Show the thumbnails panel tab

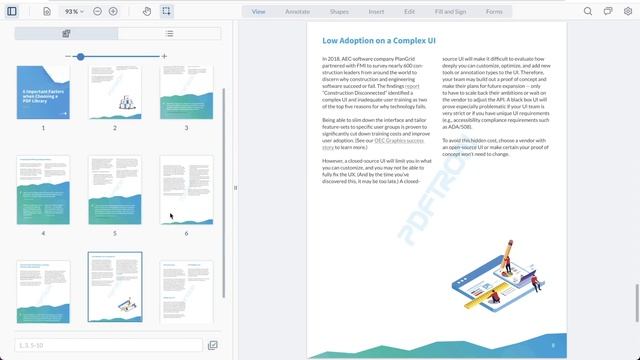tap(66, 33)
